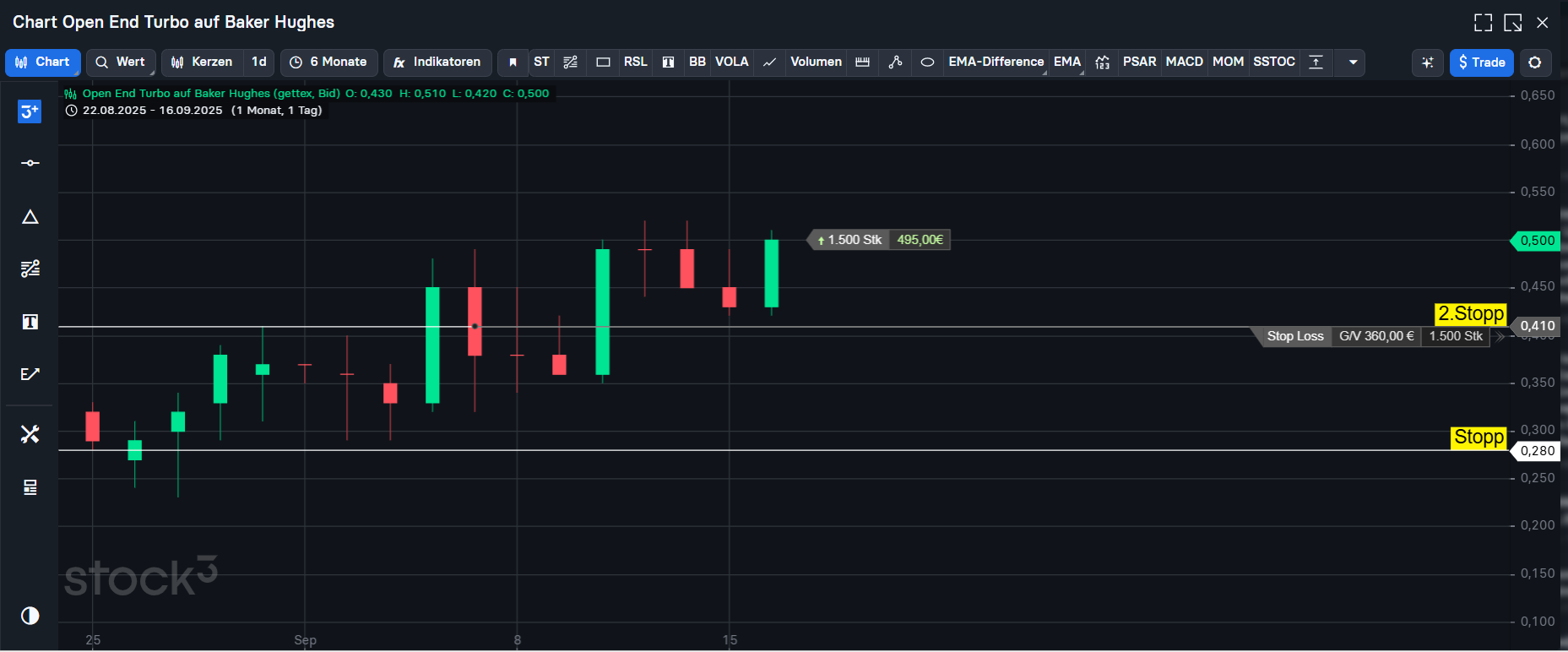Toggle the MACD indicator
The image size is (1568, 652).
click(x=1184, y=62)
